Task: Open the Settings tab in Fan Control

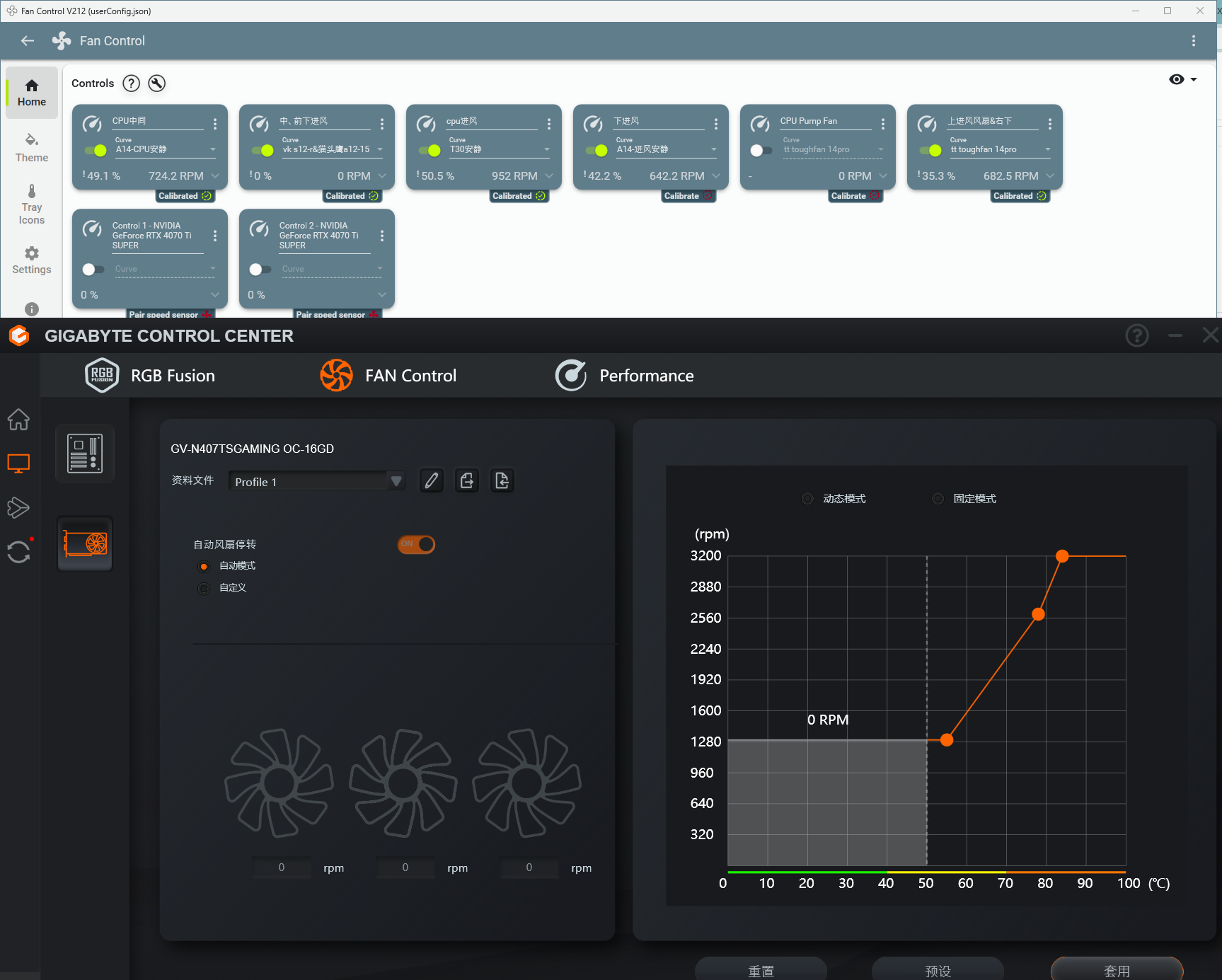Action: click(x=32, y=260)
